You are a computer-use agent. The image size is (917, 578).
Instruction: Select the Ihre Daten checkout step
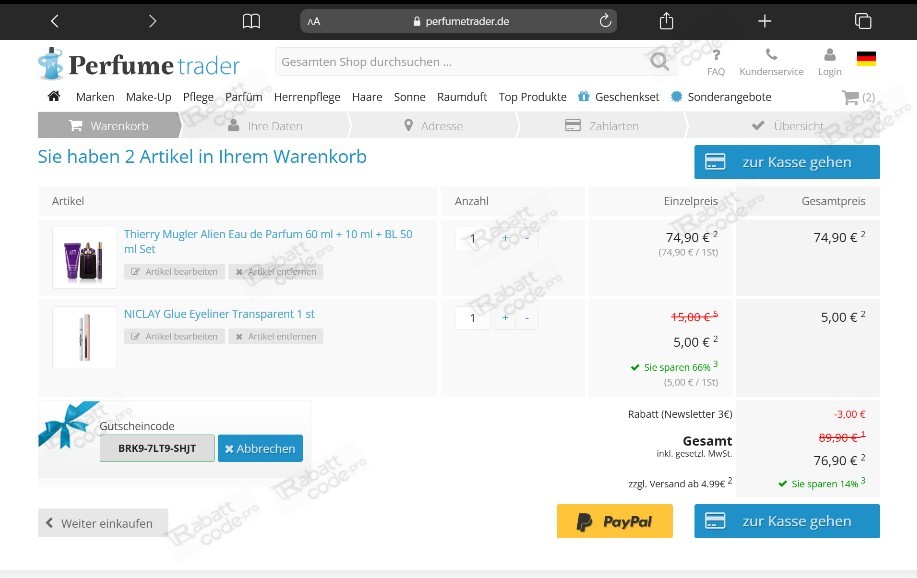pyautogui.click(x=265, y=125)
